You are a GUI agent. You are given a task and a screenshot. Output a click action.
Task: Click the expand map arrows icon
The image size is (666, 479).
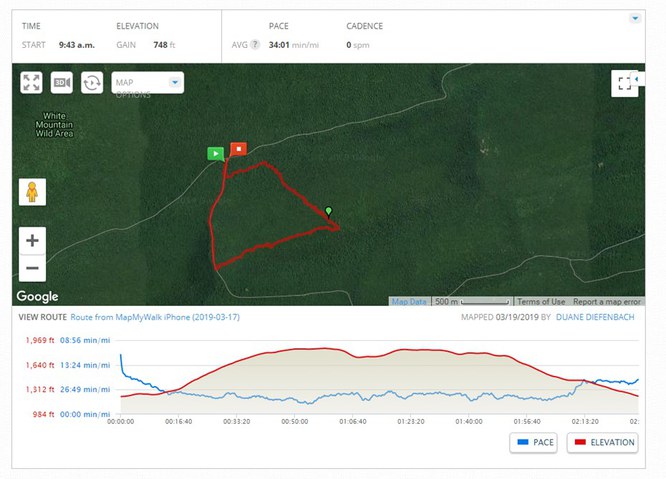31,83
